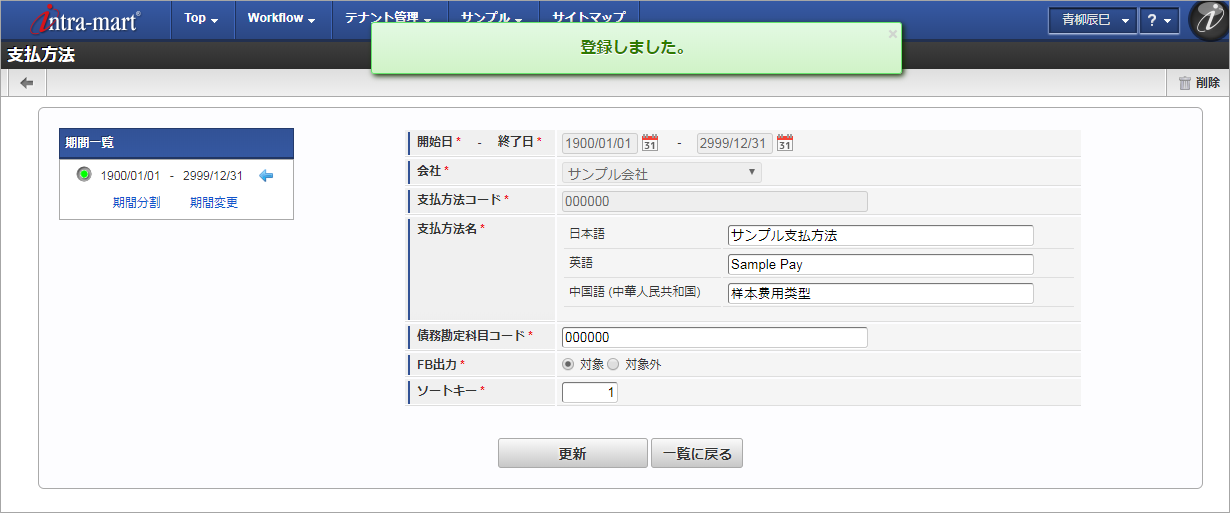The height and width of the screenshot is (513, 1230).
Task: Click the 支払方法コード field
Action: pyautogui.click(x=715, y=201)
